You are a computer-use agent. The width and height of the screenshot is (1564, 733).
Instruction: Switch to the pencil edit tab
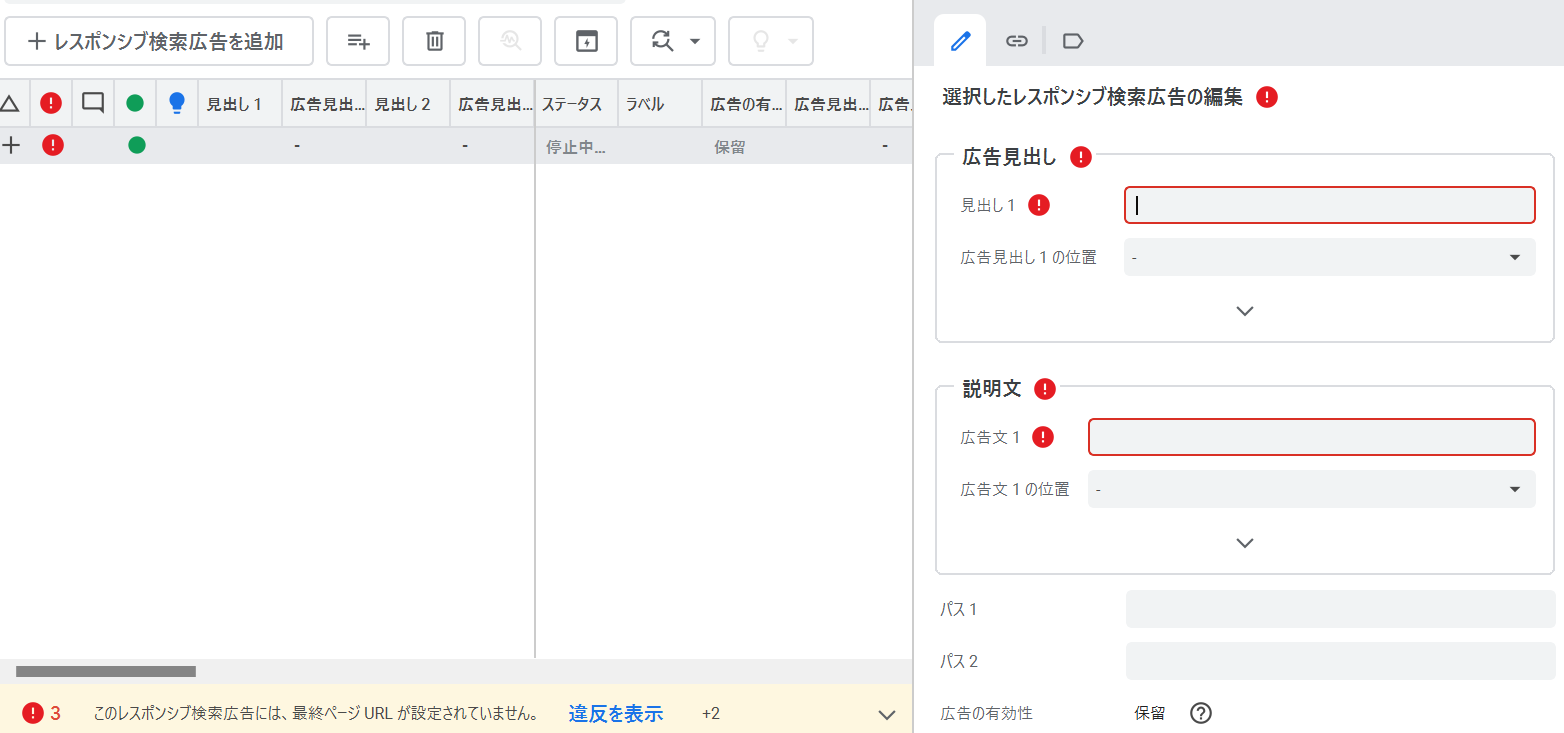coord(960,41)
